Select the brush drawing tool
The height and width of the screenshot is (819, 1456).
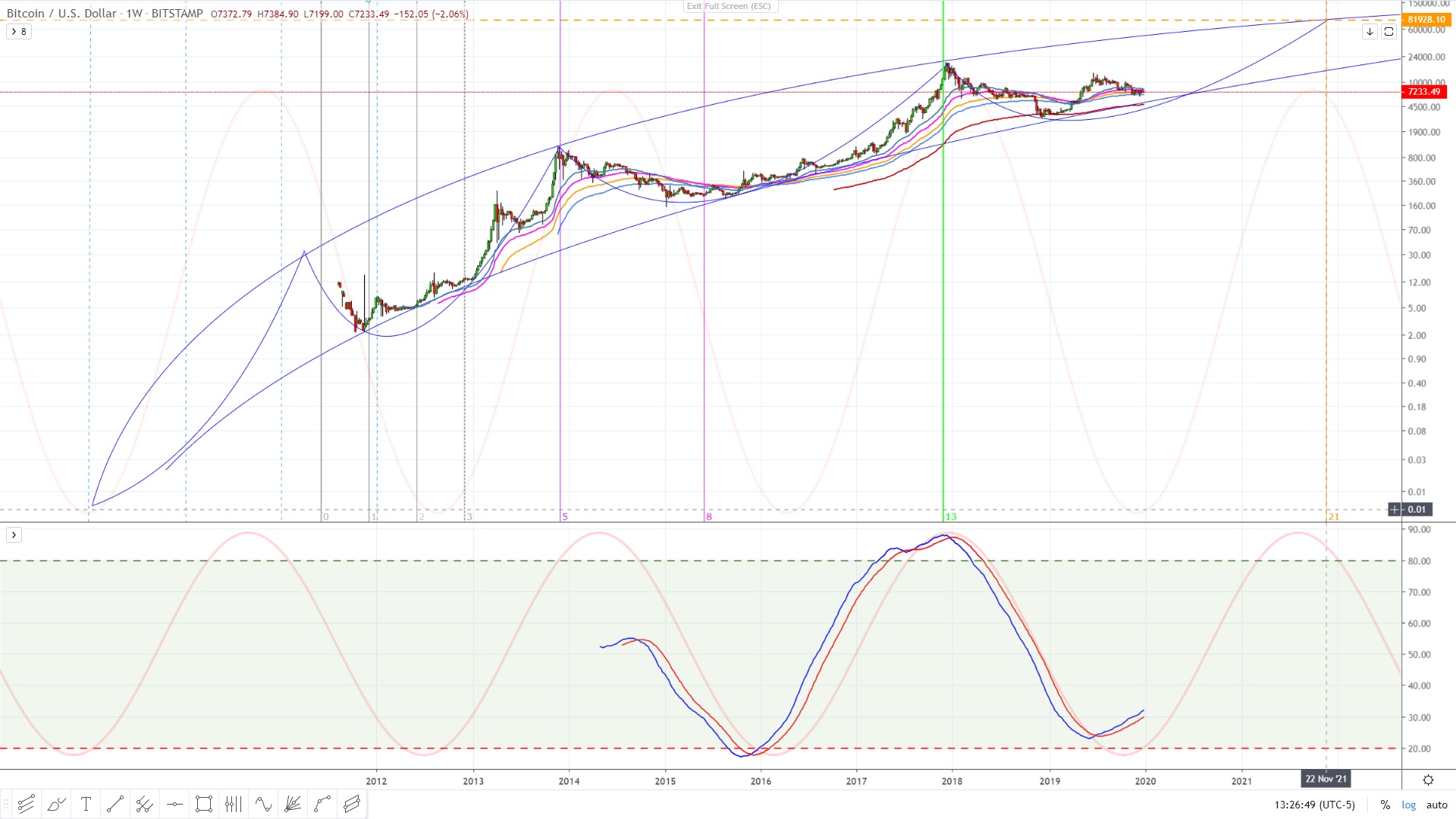coord(56,804)
